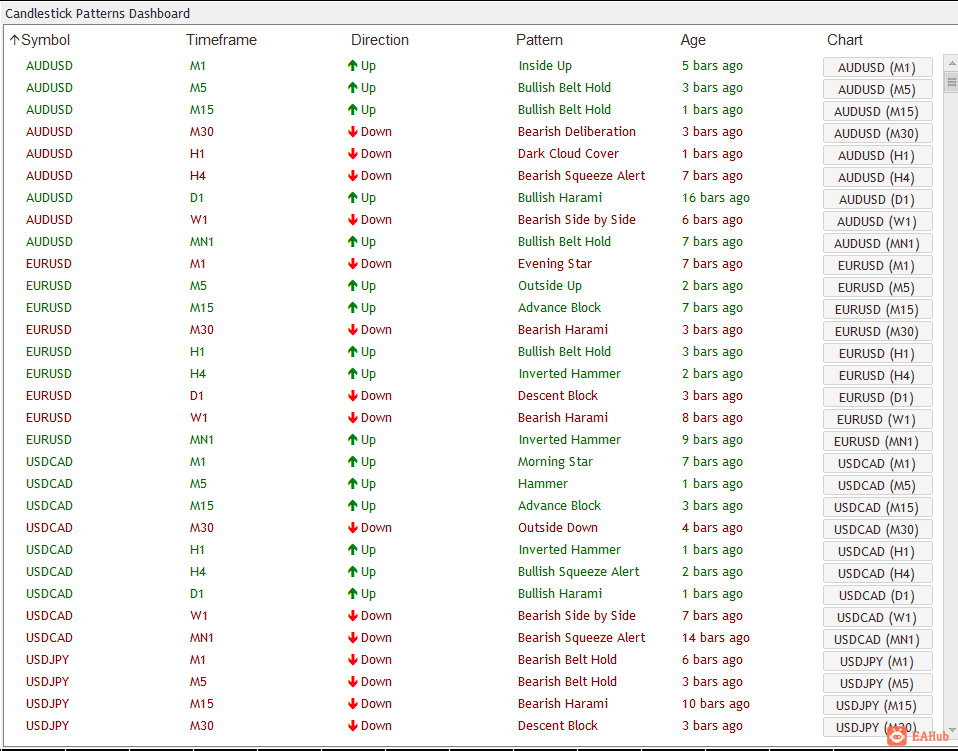Click red down arrow in AUDUSD W1 row

[353, 220]
